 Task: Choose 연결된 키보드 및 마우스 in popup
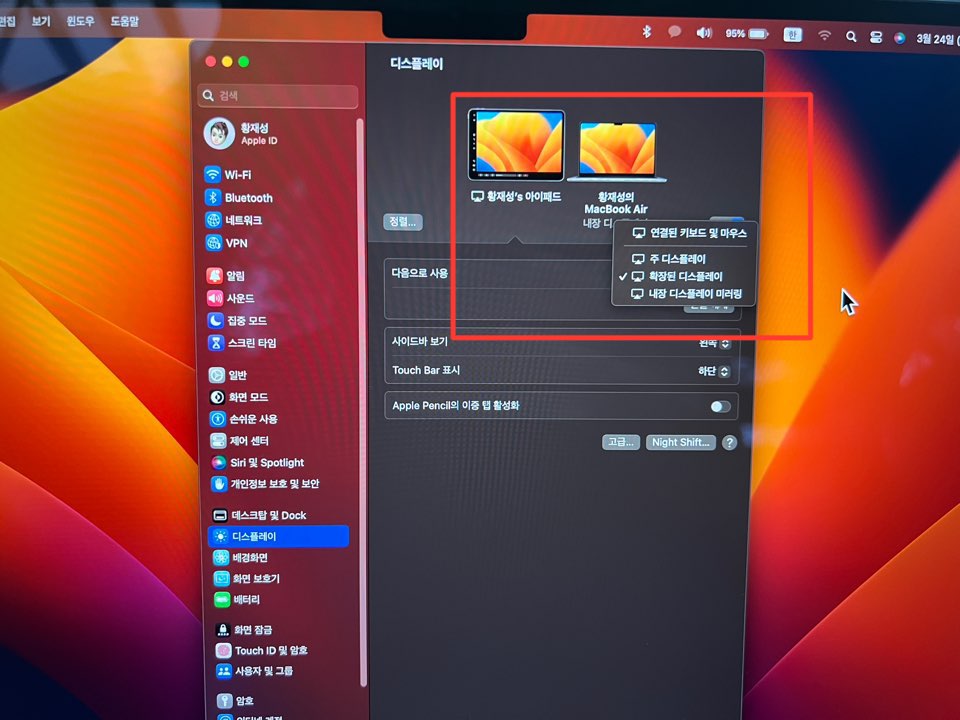click(x=689, y=233)
